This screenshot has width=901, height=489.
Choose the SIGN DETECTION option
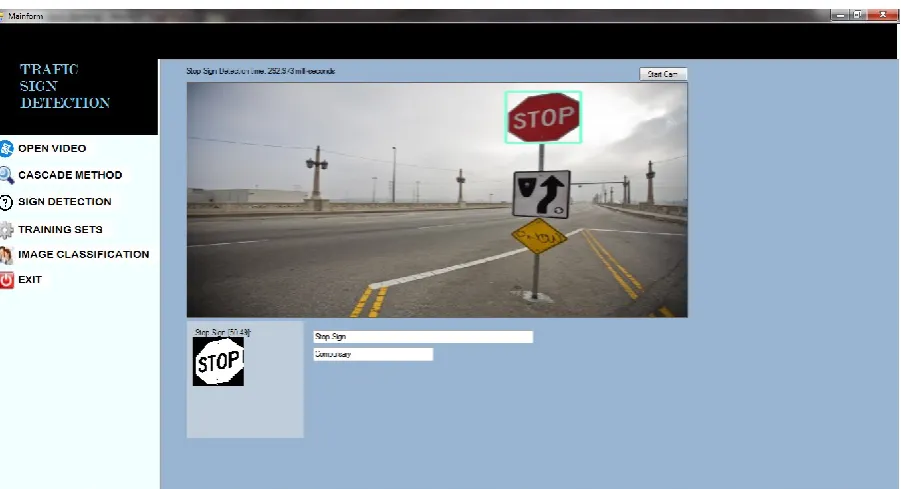tap(65, 202)
